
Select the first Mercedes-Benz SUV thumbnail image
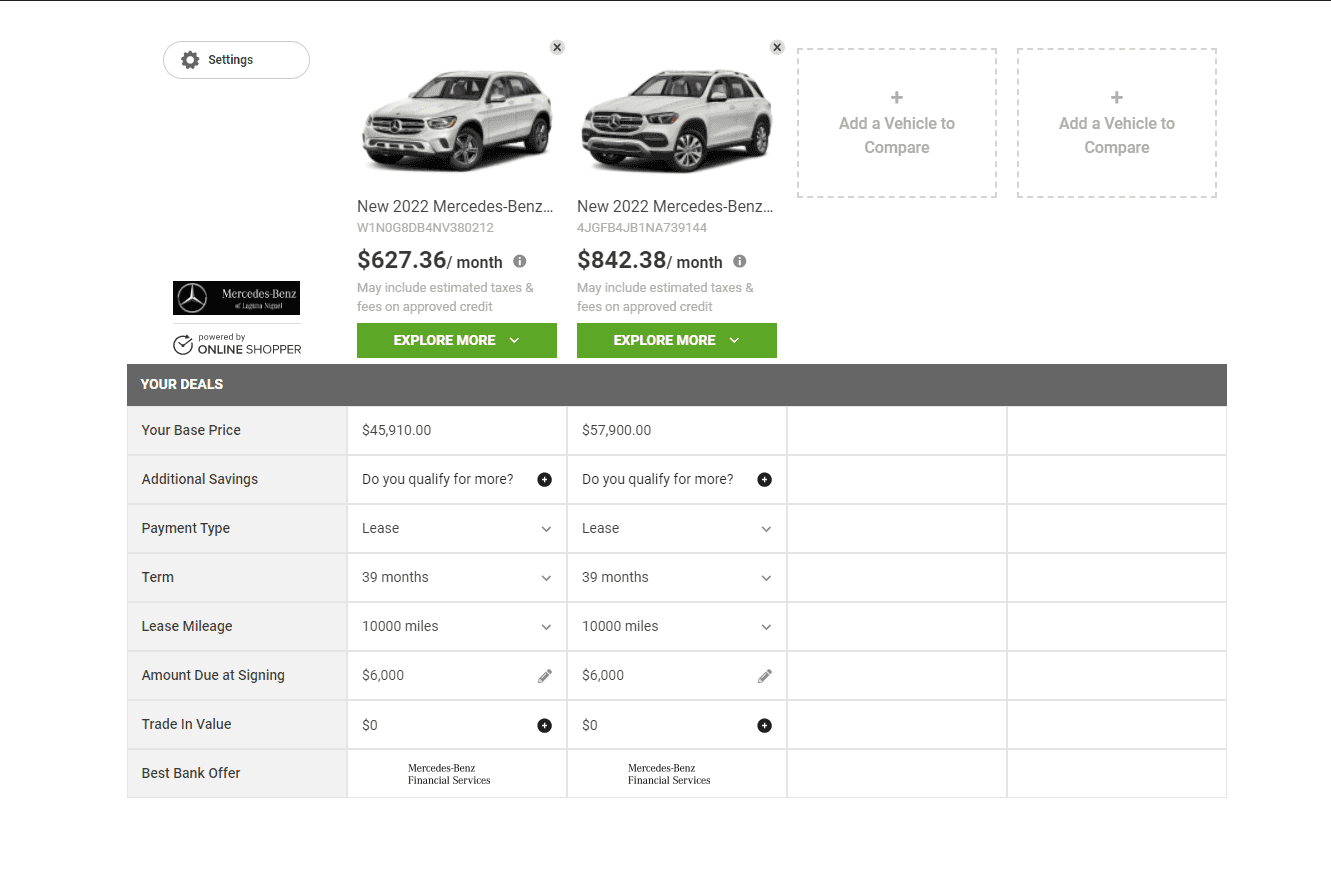457,120
